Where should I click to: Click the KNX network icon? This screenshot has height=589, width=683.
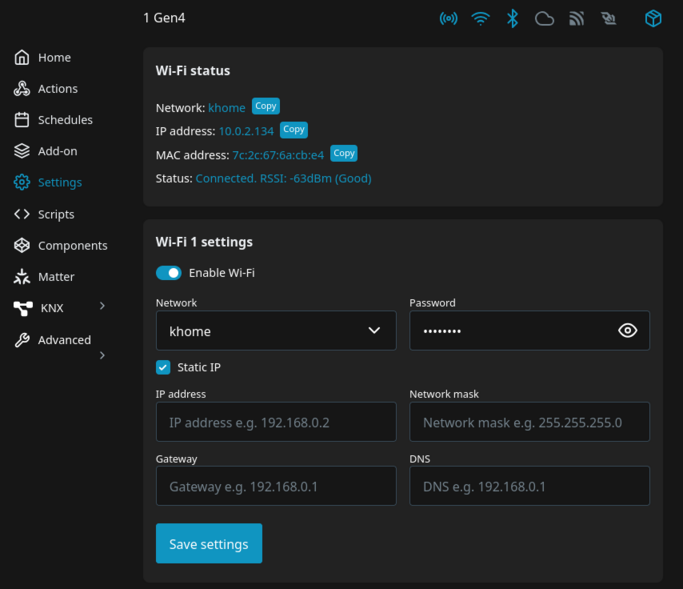coord(23,308)
